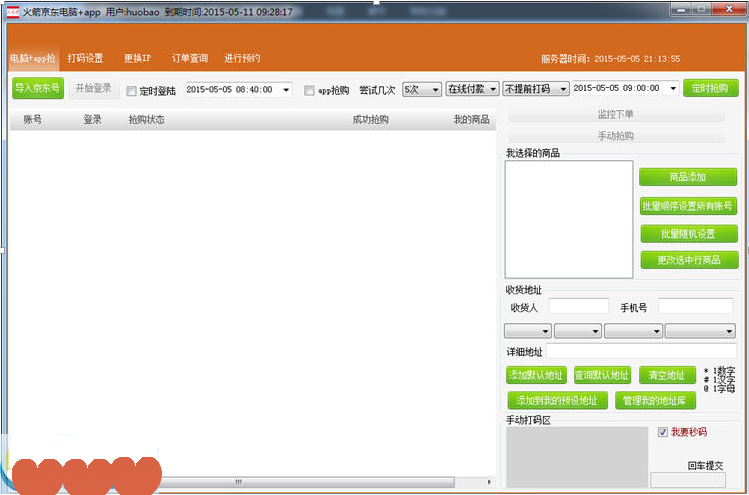Enable the 定时登陆 checkbox
749x495 pixels.
click(131, 91)
